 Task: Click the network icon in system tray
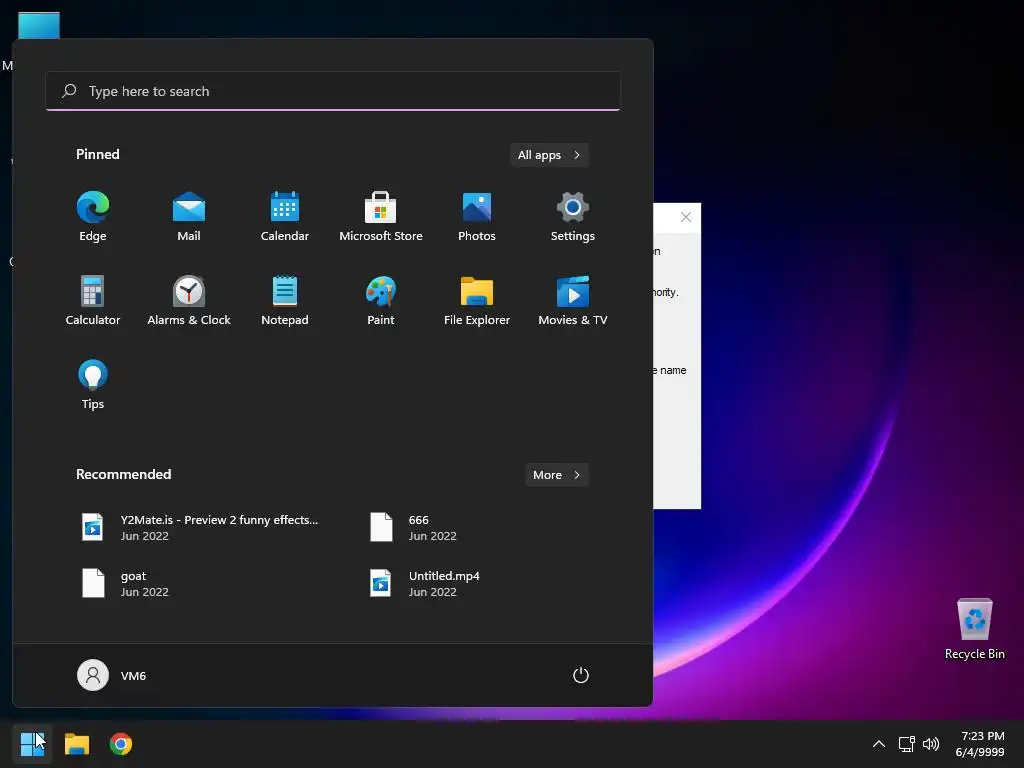[906, 744]
